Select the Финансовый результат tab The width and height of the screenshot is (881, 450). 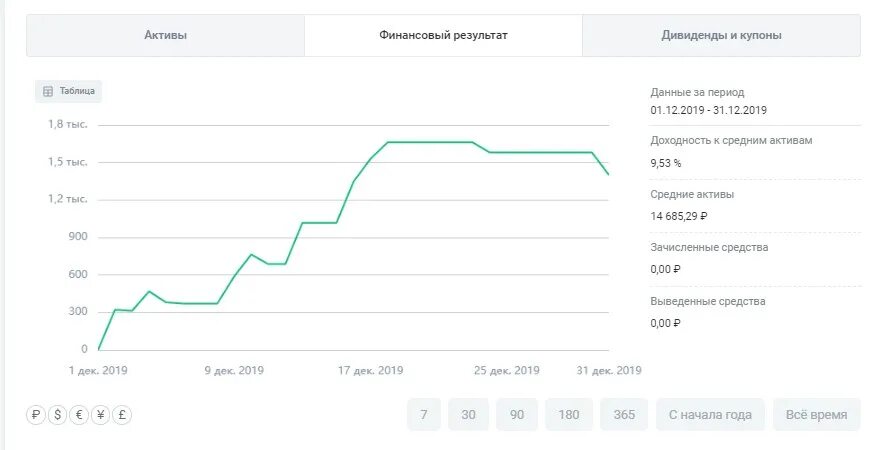coord(443,35)
